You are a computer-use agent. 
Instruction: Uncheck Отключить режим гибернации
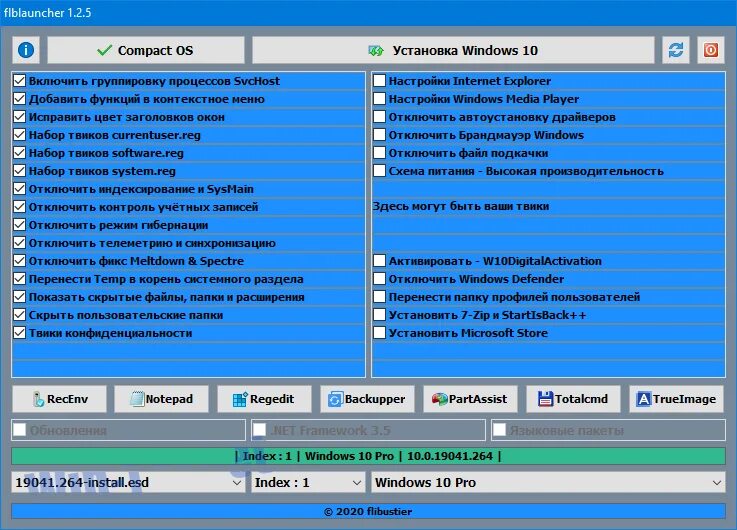tap(19, 225)
